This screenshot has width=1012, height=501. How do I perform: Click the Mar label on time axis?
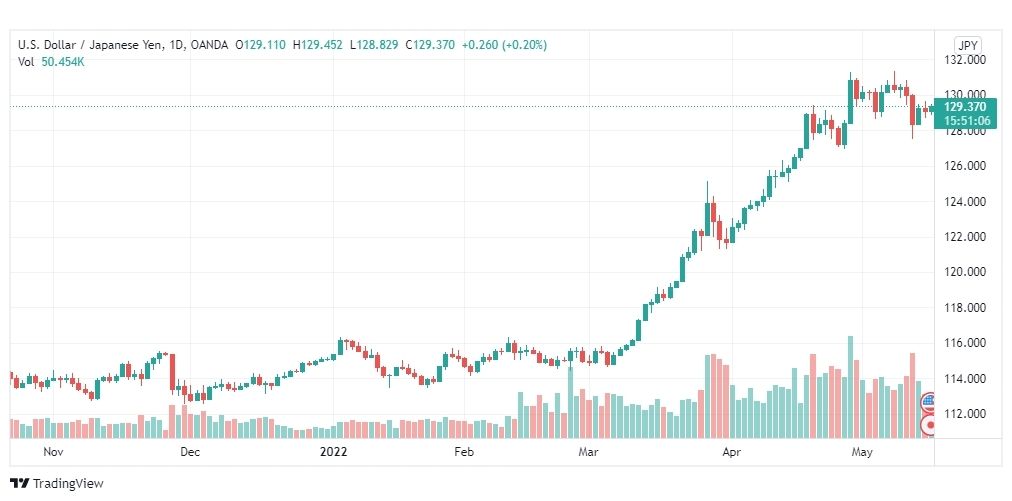[x=588, y=452]
